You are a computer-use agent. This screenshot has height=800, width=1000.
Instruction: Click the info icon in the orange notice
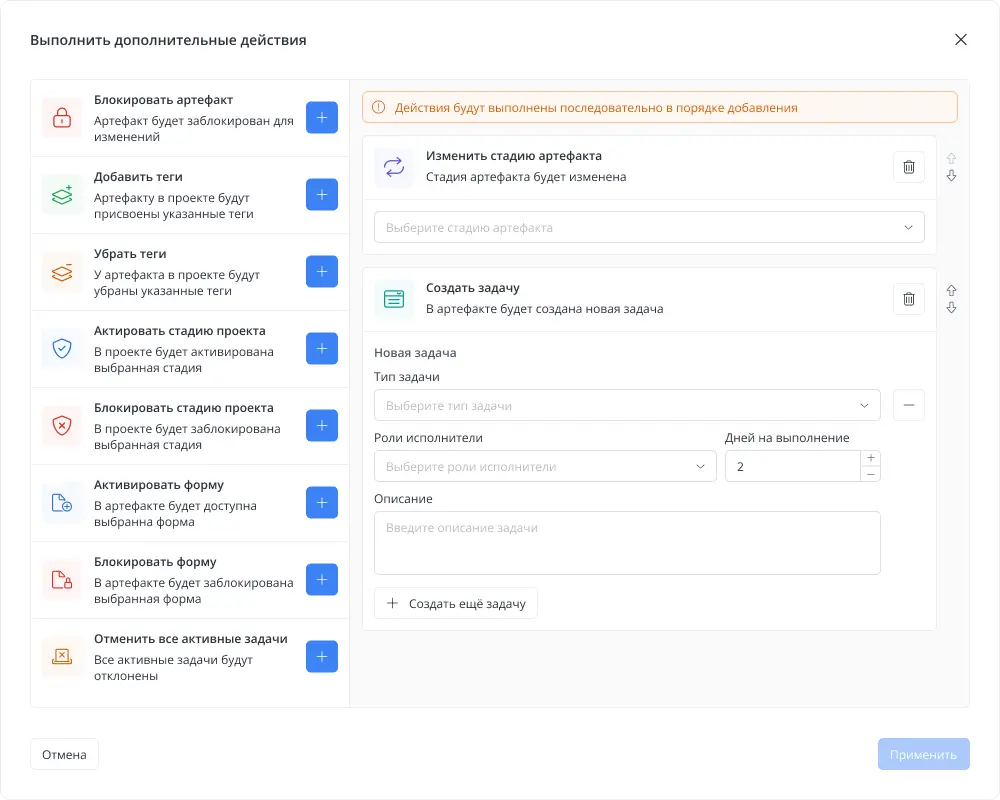click(378, 107)
